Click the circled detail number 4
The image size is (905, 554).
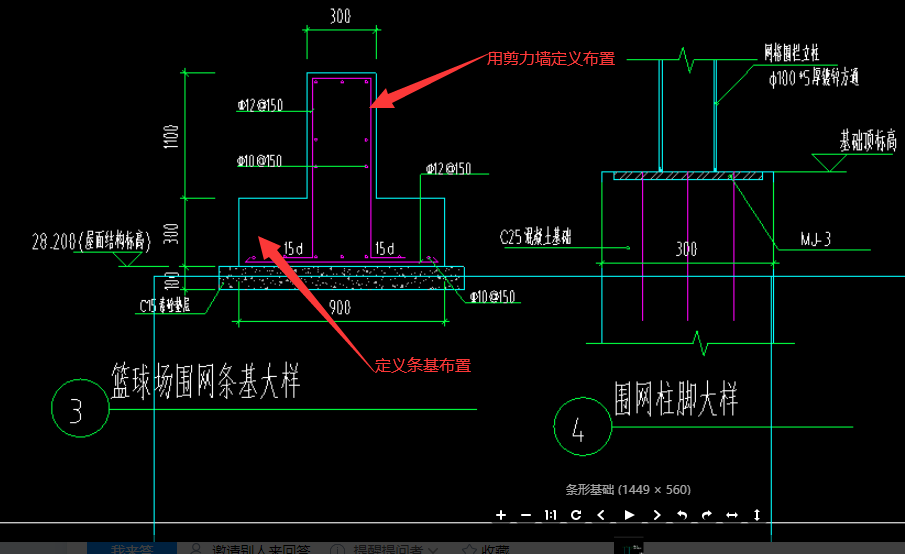pos(582,426)
